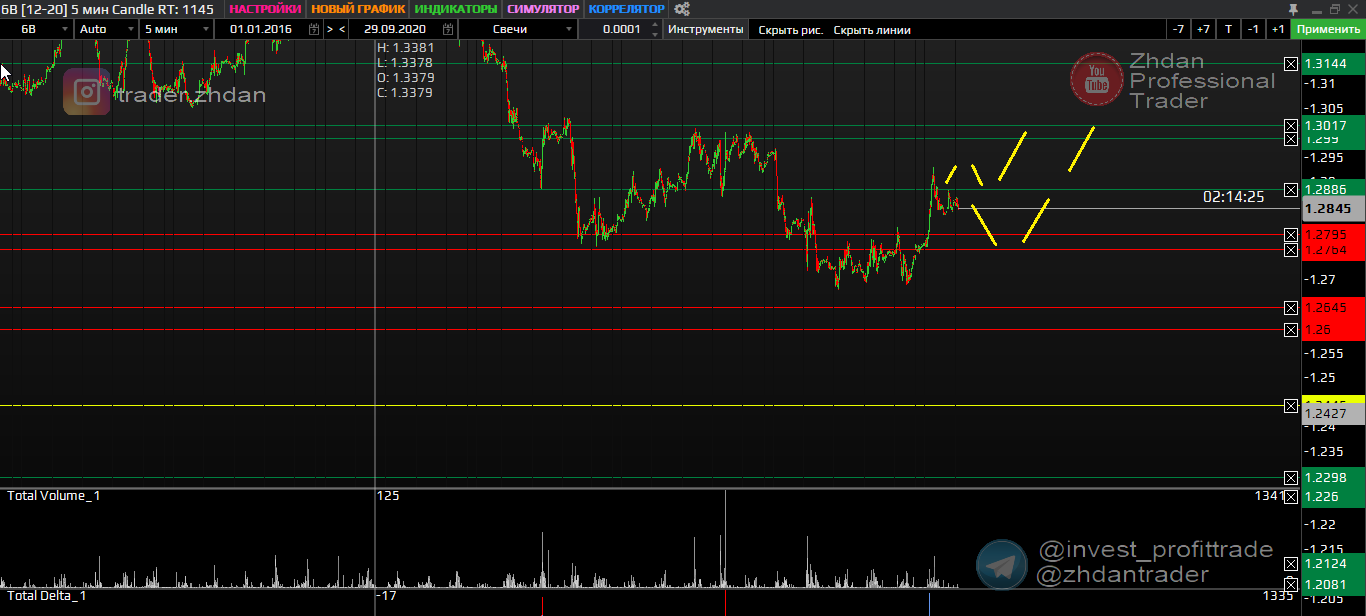1366x616 pixels.
Task: Open the Инструменты tools button
Action: pyautogui.click(x=706, y=29)
